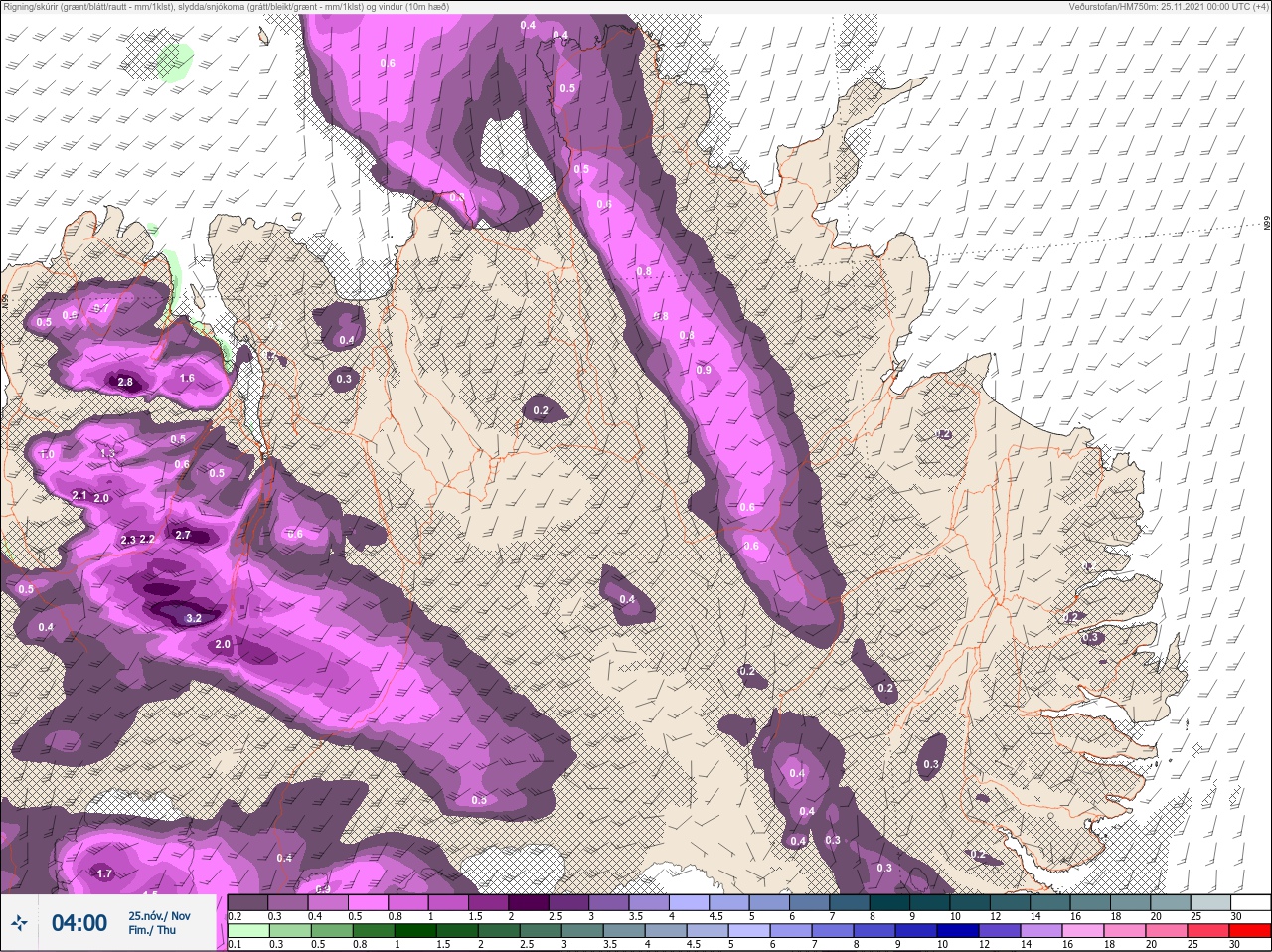This screenshot has width=1272, height=952.
Task: Click the 2.3 precipitation value on the map
Action: pos(128,540)
